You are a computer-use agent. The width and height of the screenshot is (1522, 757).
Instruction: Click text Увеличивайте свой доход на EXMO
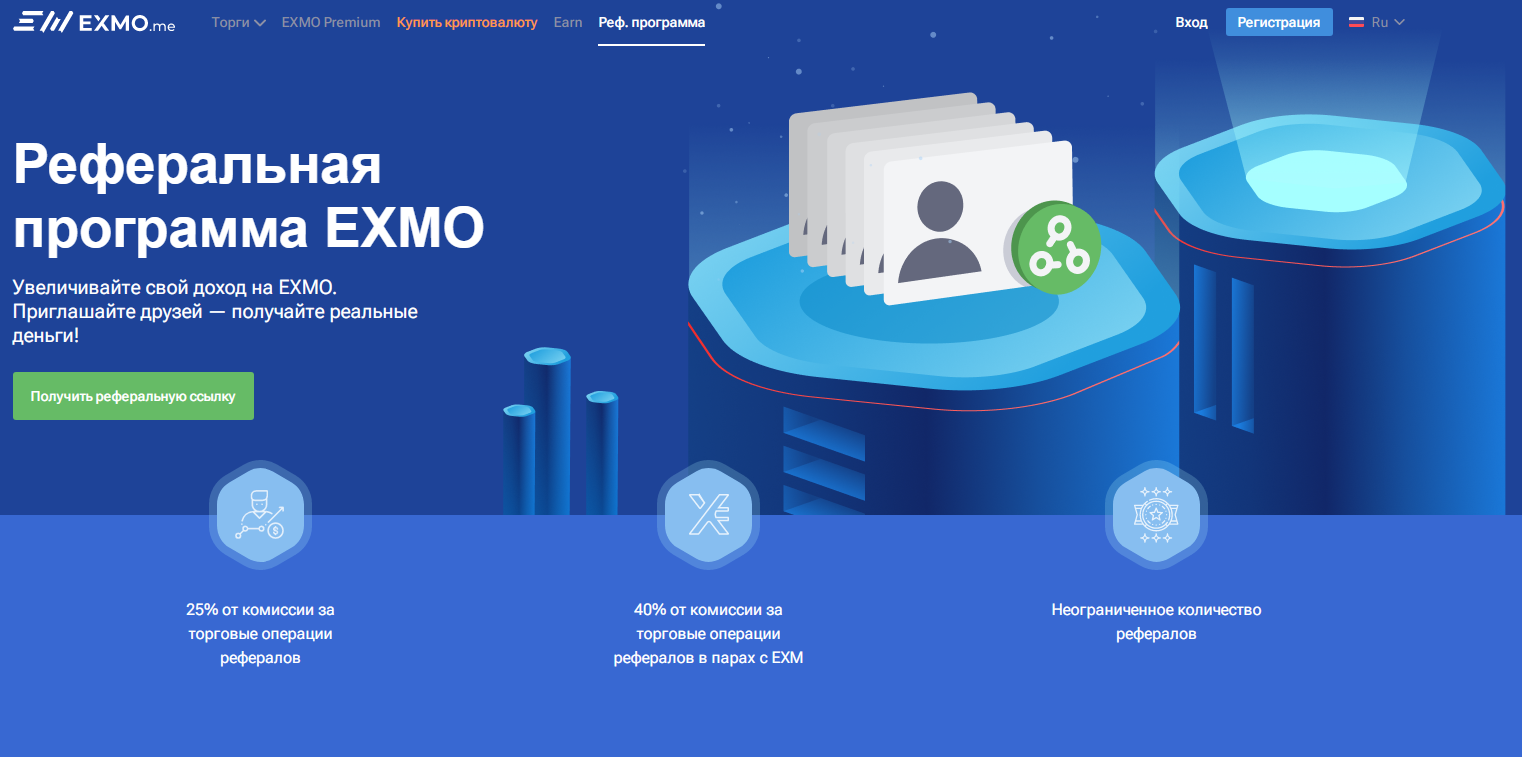pos(175,286)
